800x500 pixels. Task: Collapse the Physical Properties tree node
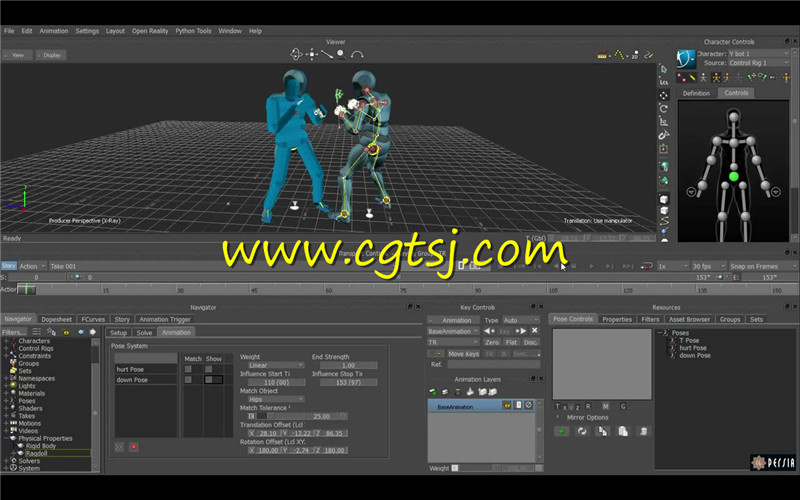[x=6, y=438]
